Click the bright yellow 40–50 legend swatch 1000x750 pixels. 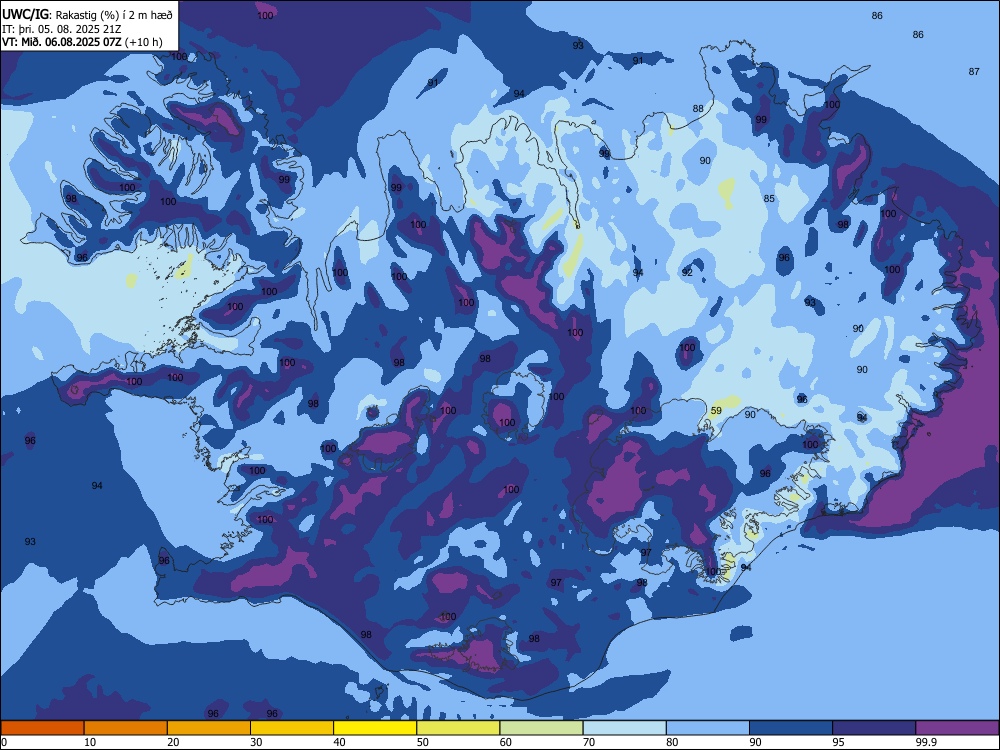pos(375,728)
